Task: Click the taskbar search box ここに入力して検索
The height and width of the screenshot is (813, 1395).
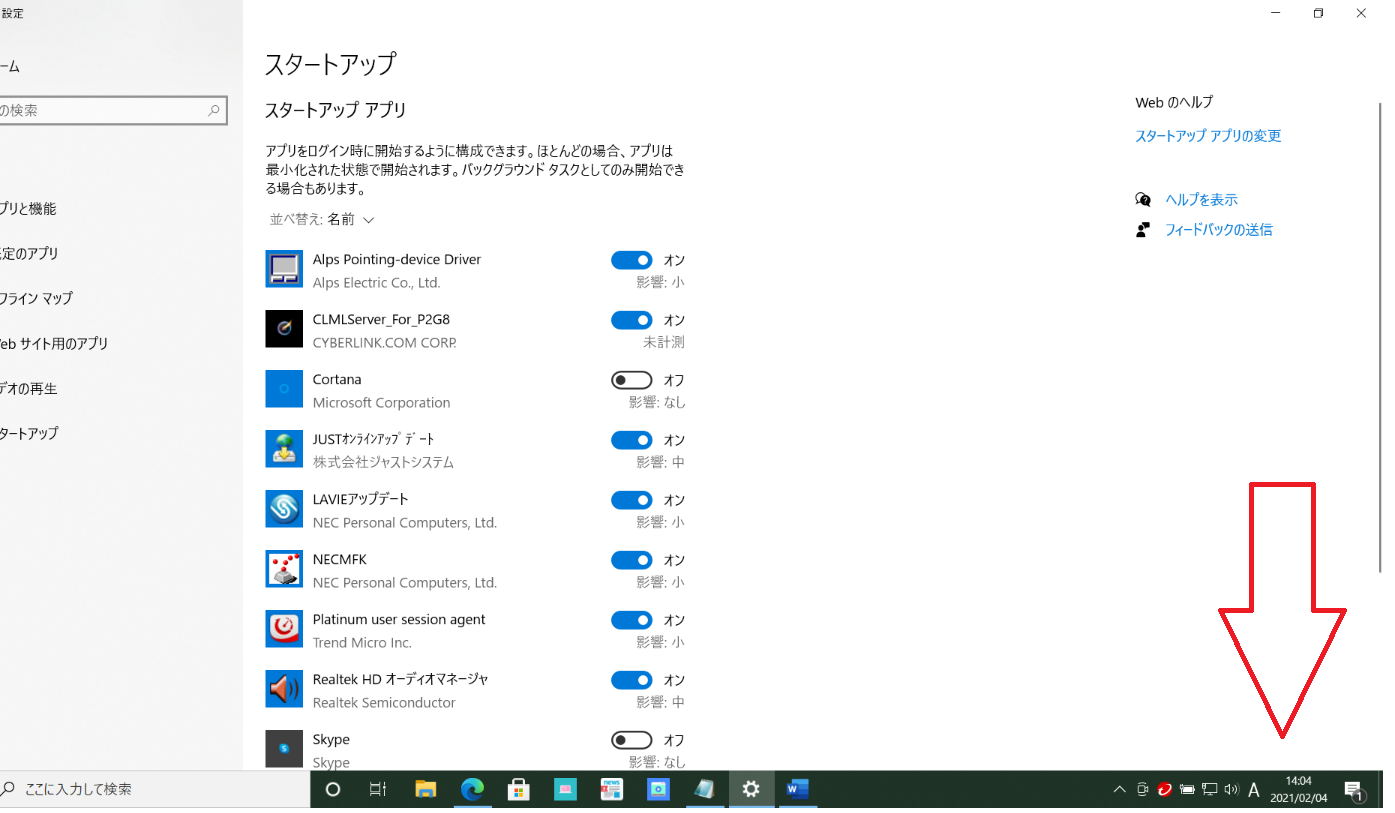Action: pyautogui.click(x=154, y=790)
